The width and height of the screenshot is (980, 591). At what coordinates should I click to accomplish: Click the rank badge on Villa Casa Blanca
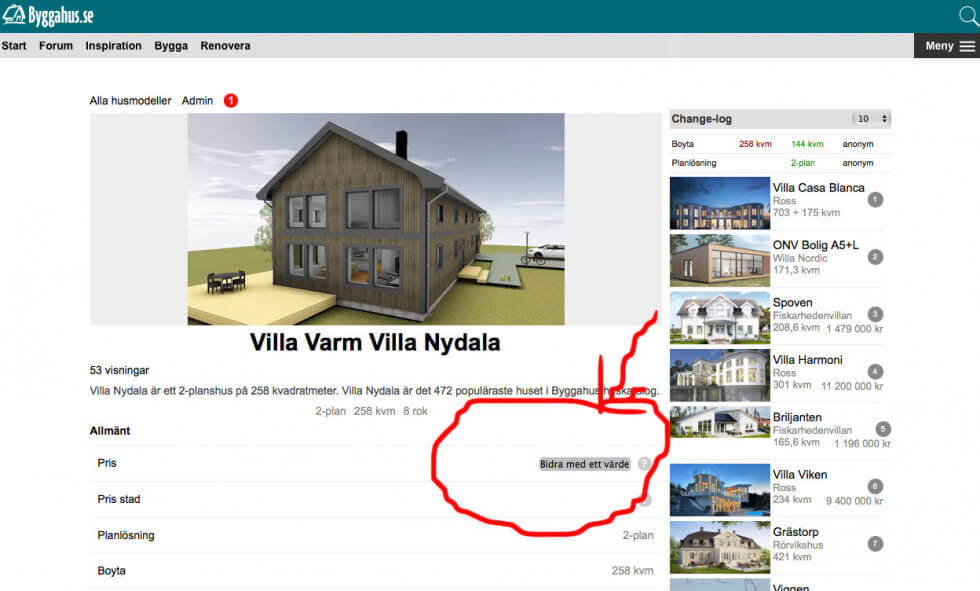click(874, 199)
